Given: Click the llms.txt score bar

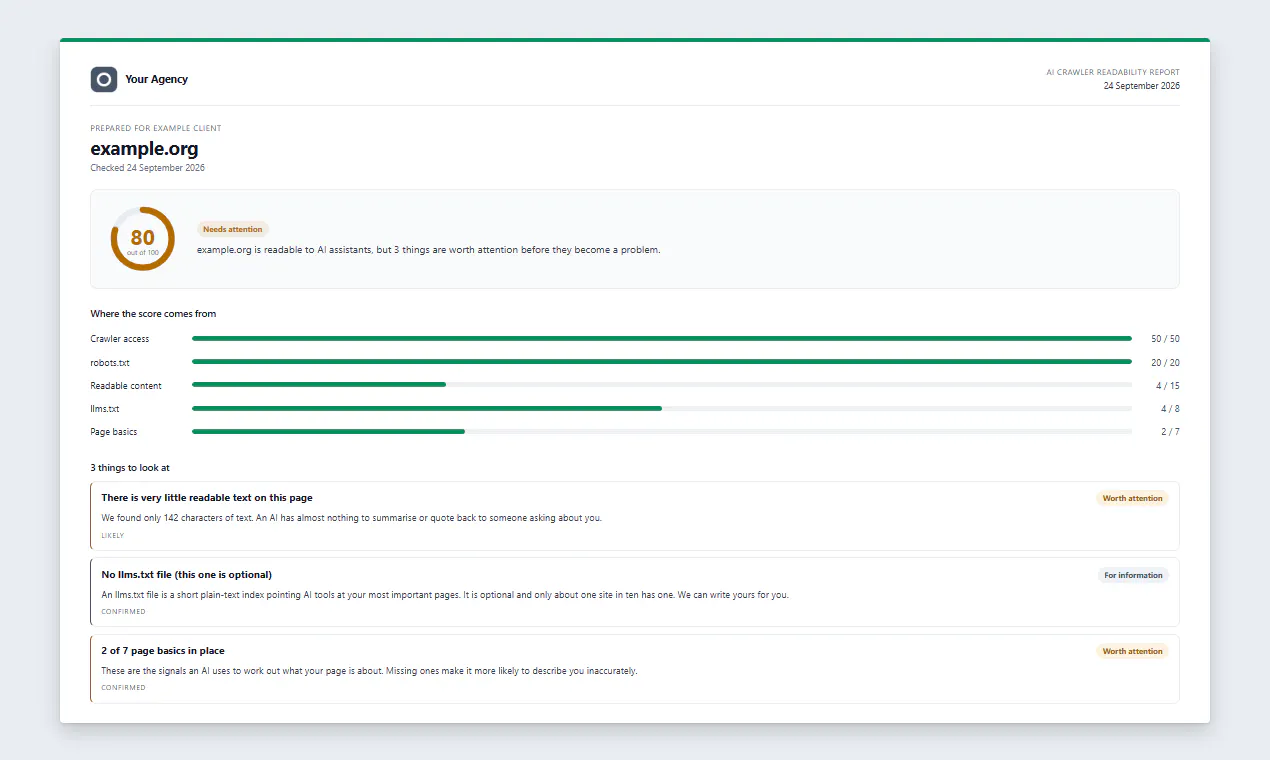Looking at the screenshot, I should coord(662,408).
